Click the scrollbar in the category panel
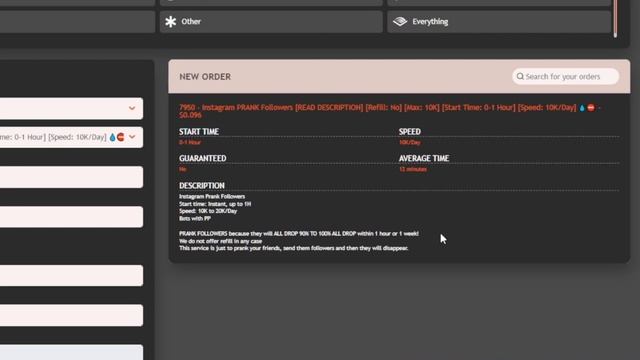The image size is (640, 360). coord(615,18)
